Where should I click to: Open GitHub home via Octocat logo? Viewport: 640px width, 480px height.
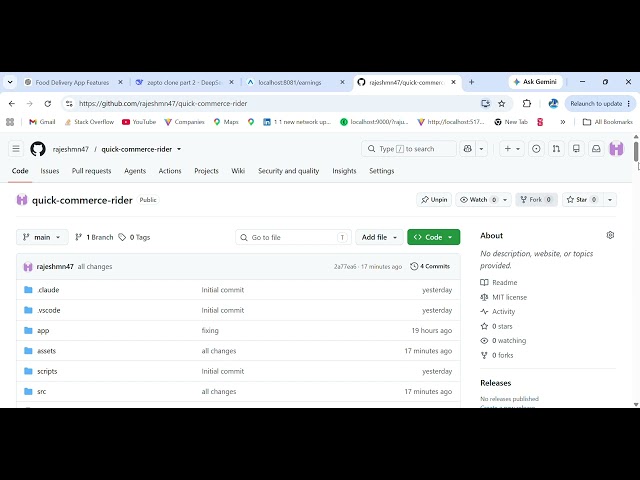[x=38, y=149]
